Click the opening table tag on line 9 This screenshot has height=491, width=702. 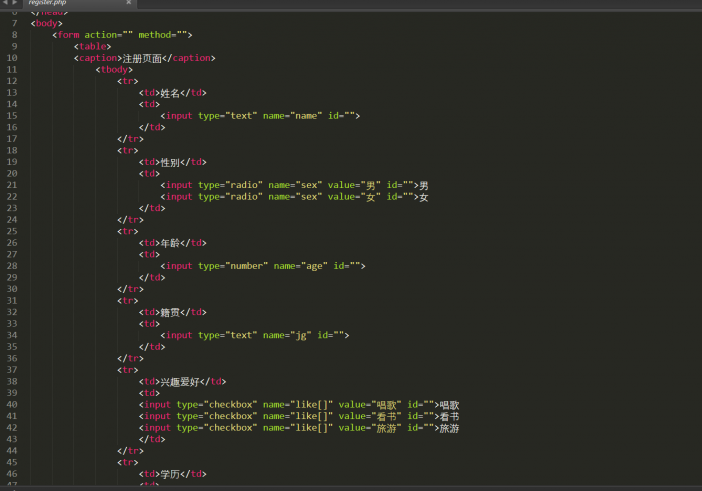click(92, 47)
